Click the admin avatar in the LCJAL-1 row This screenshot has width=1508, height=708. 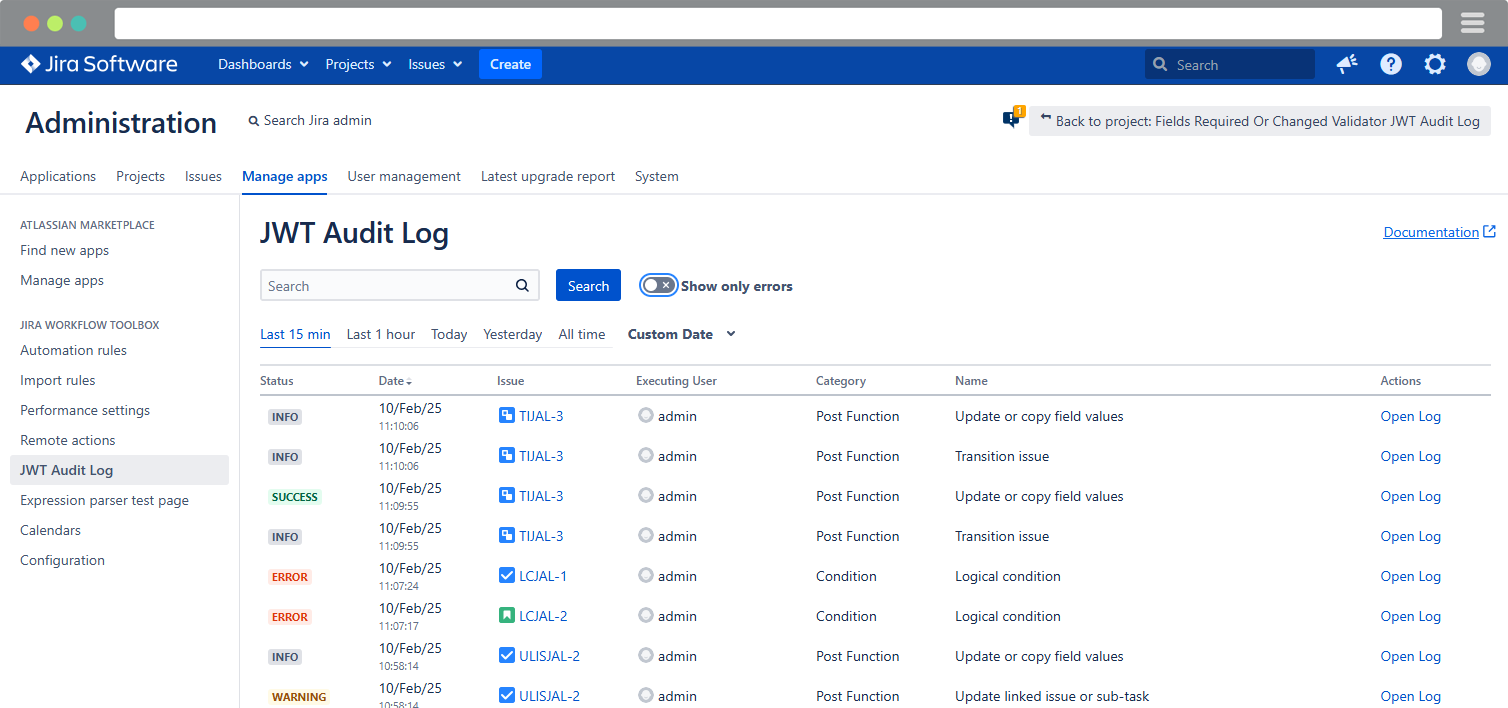pyautogui.click(x=646, y=575)
